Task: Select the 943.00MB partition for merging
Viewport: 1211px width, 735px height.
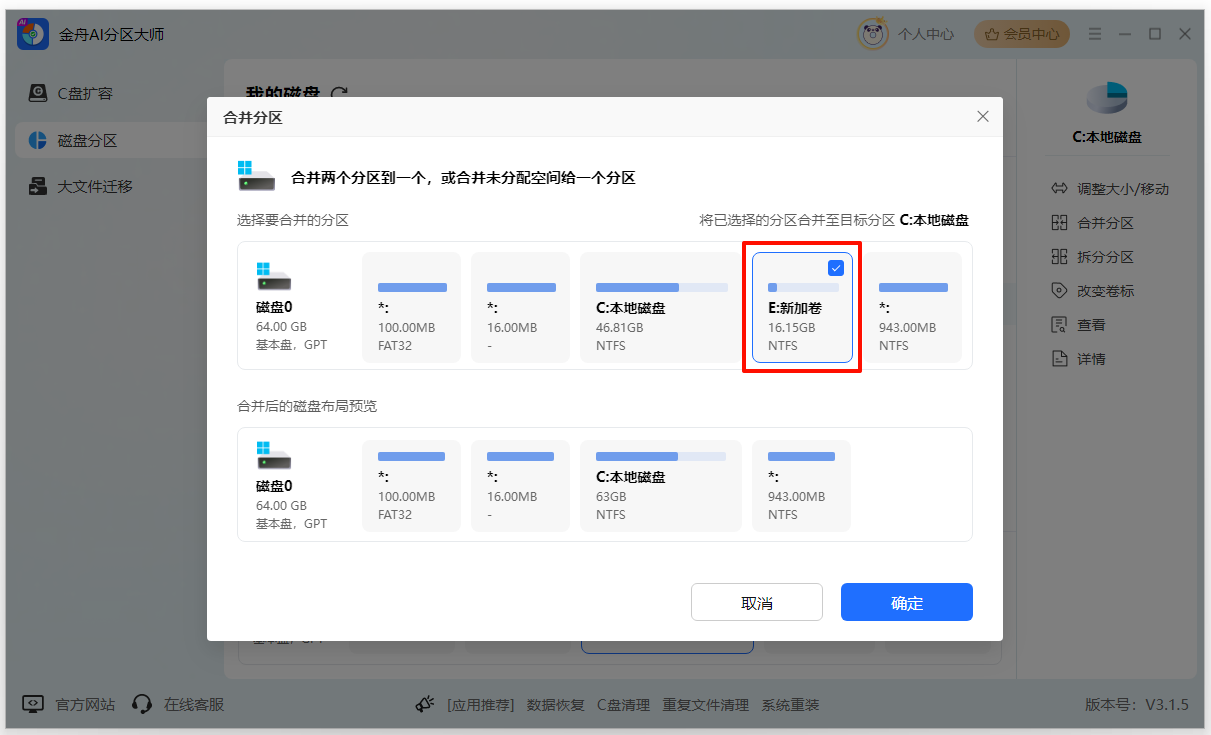Action: click(913, 307)
